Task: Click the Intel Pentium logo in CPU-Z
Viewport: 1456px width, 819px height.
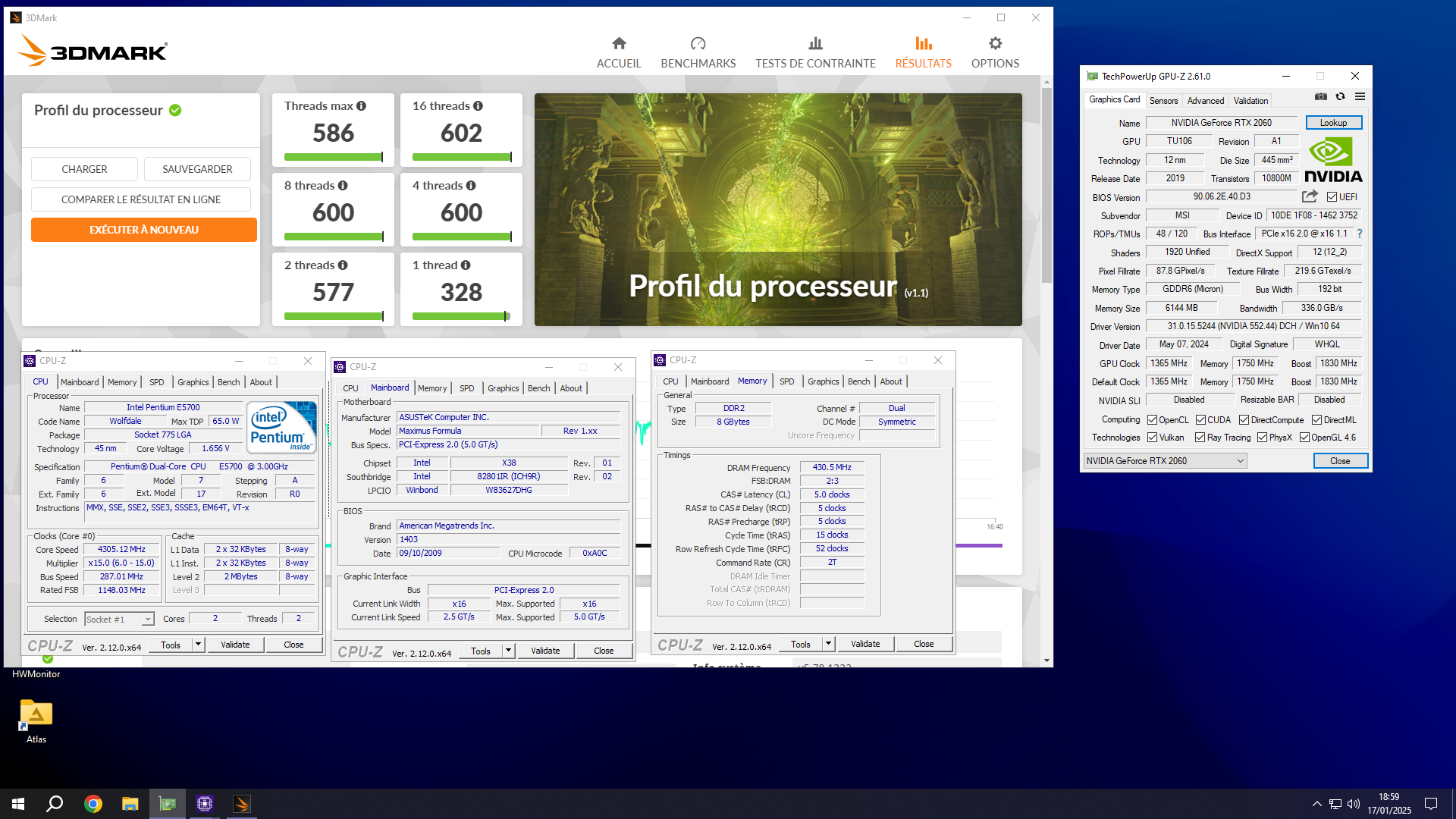Action: [281, 428]
